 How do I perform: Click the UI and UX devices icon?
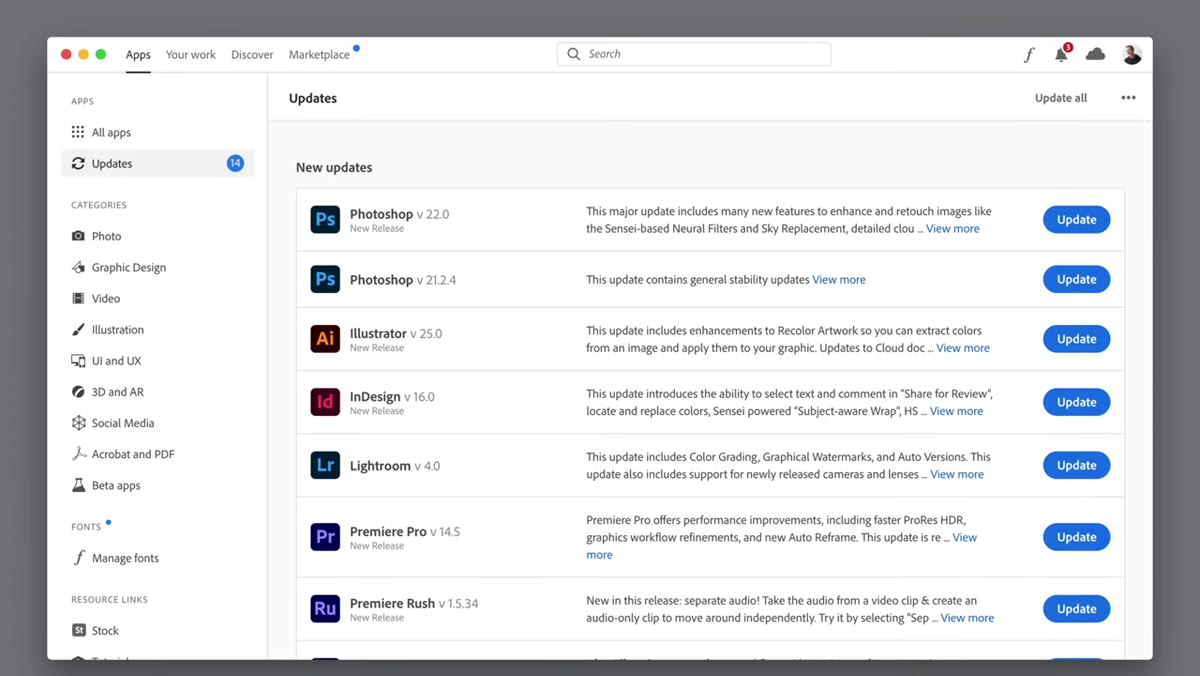78,360
